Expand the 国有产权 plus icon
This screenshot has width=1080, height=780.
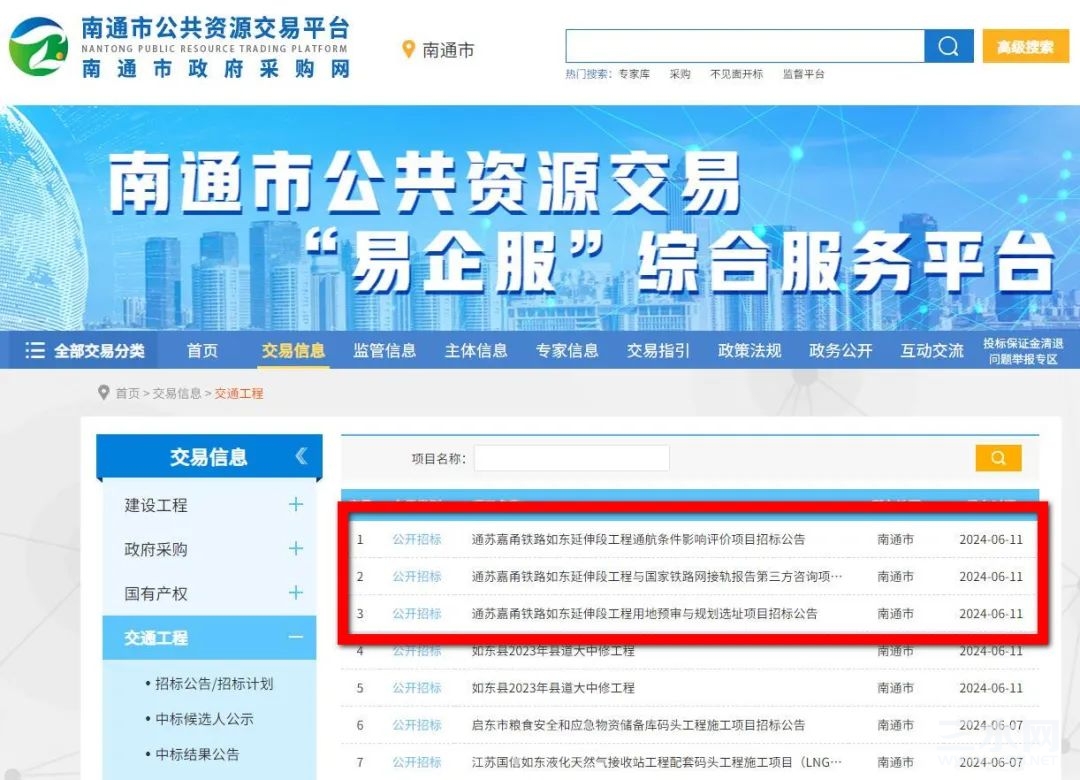(x=295, y=593)
